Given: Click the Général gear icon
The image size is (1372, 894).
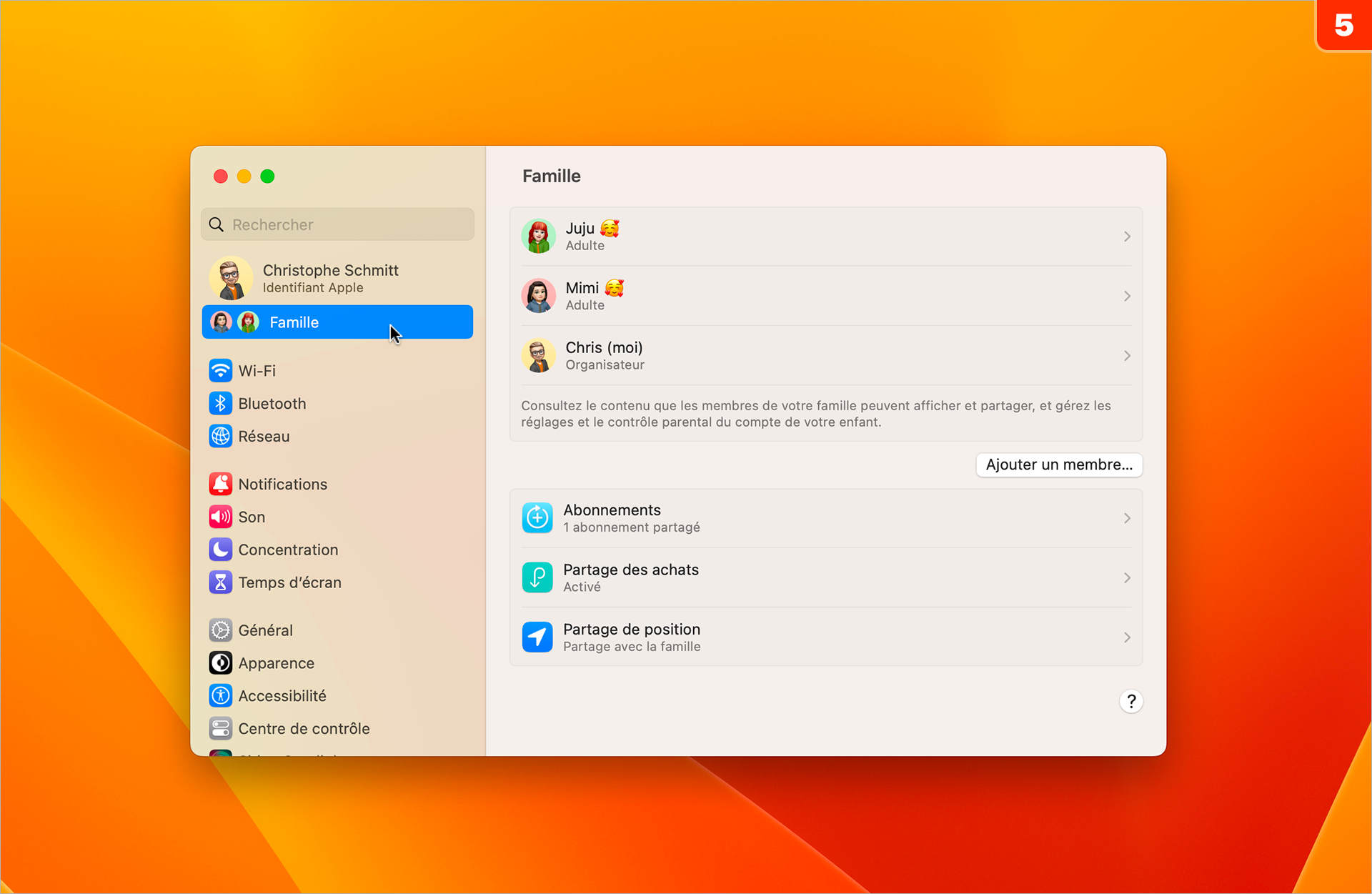Looking at the screenshot, I should pyautogui.click(x=220, y=630).
